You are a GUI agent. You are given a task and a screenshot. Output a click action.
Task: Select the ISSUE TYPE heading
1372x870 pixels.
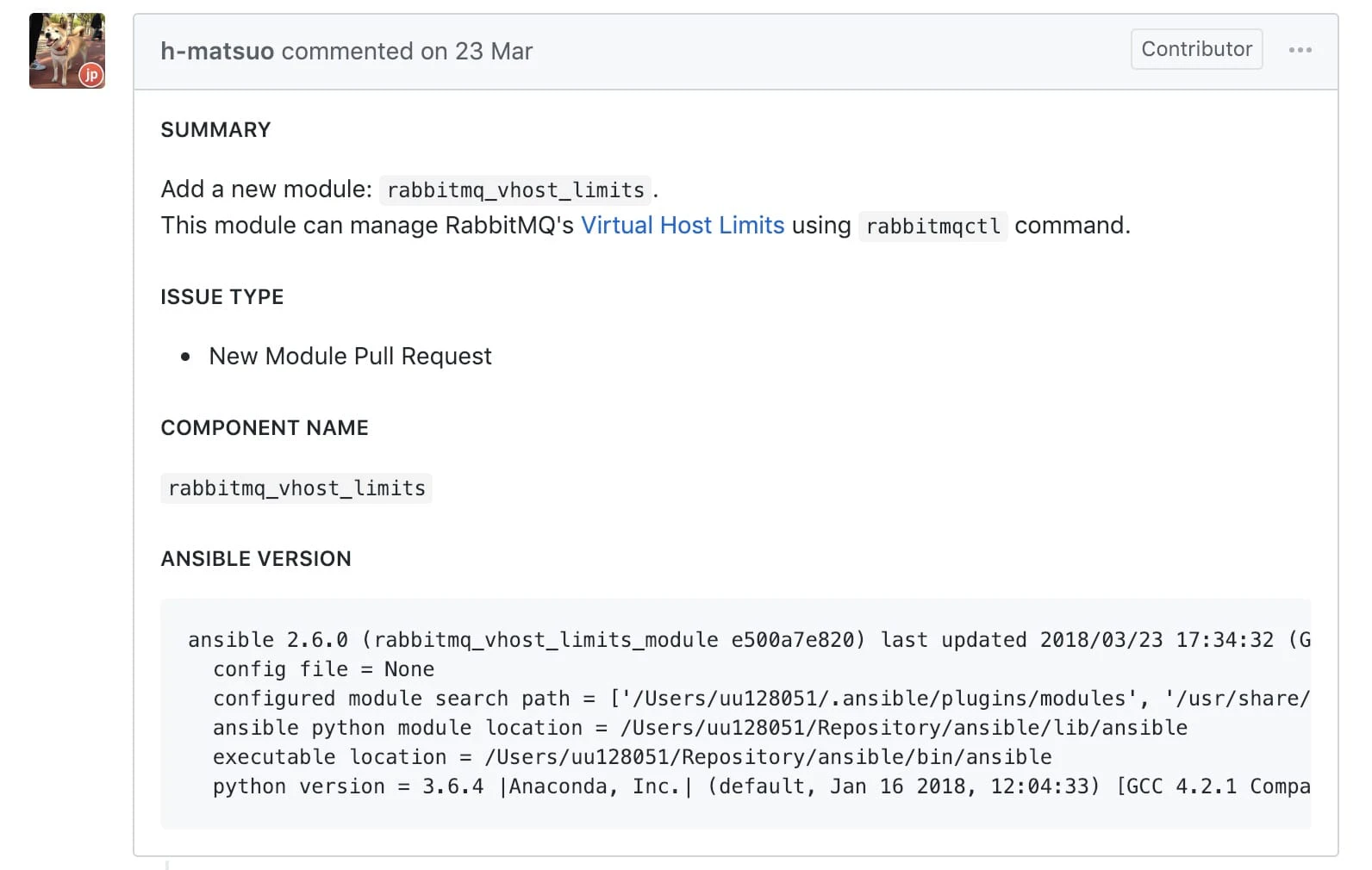click(222, 297)
